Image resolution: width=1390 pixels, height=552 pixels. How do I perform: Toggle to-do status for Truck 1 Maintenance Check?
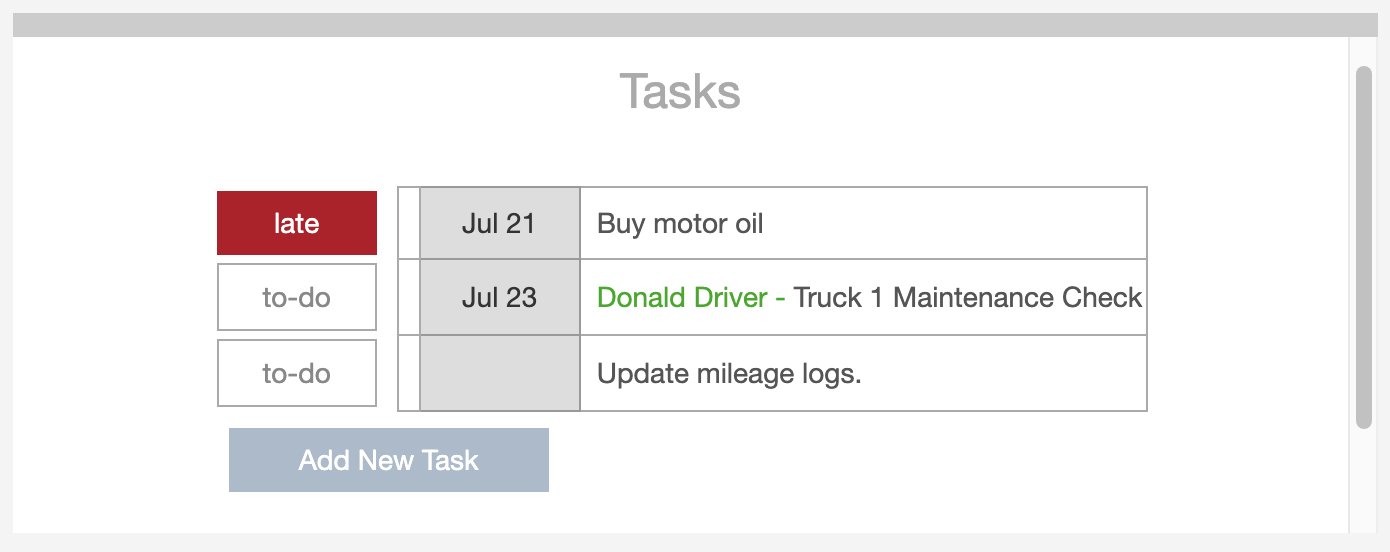(x=297, y=297)
